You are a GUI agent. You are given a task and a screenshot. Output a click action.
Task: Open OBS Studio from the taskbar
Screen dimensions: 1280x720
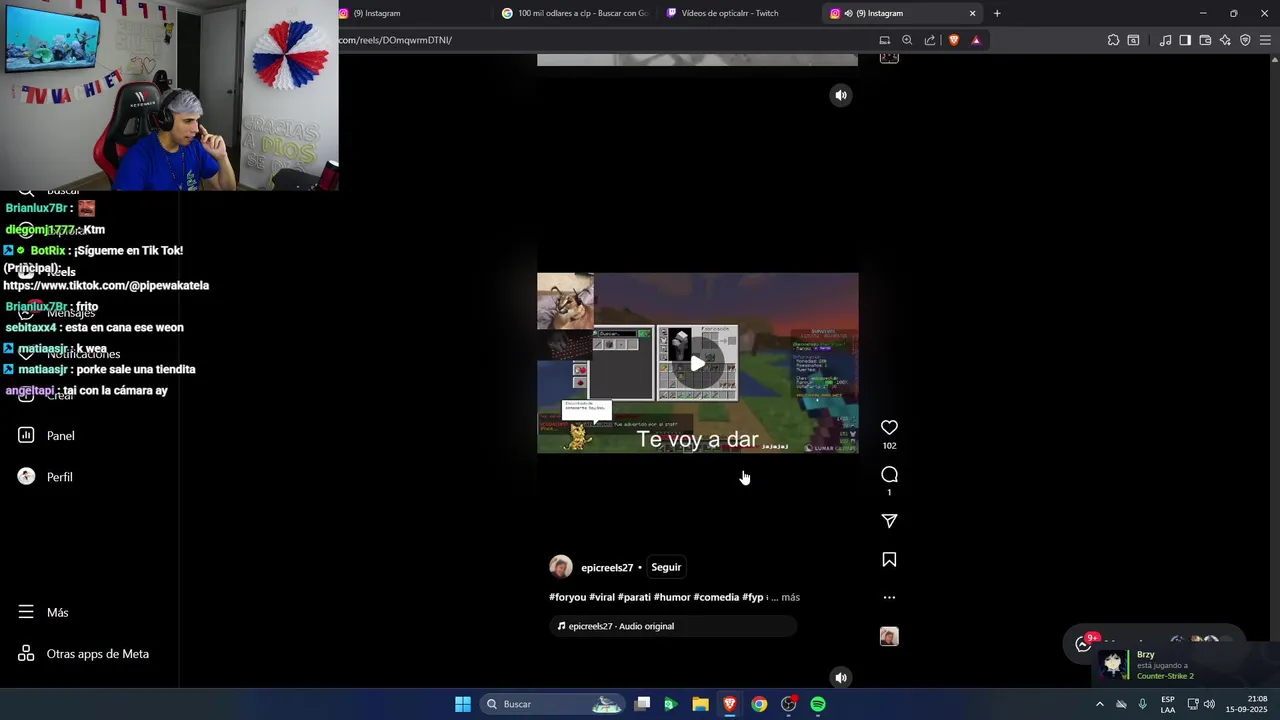point(789,704)
